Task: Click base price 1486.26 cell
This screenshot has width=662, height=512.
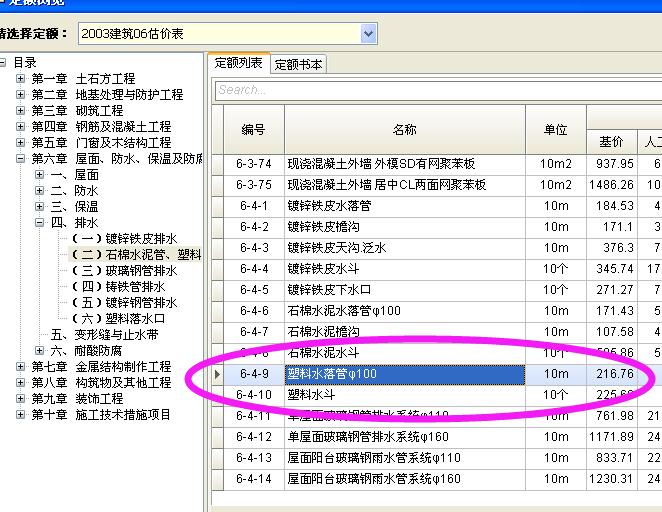Action: (x=611, y=185)
